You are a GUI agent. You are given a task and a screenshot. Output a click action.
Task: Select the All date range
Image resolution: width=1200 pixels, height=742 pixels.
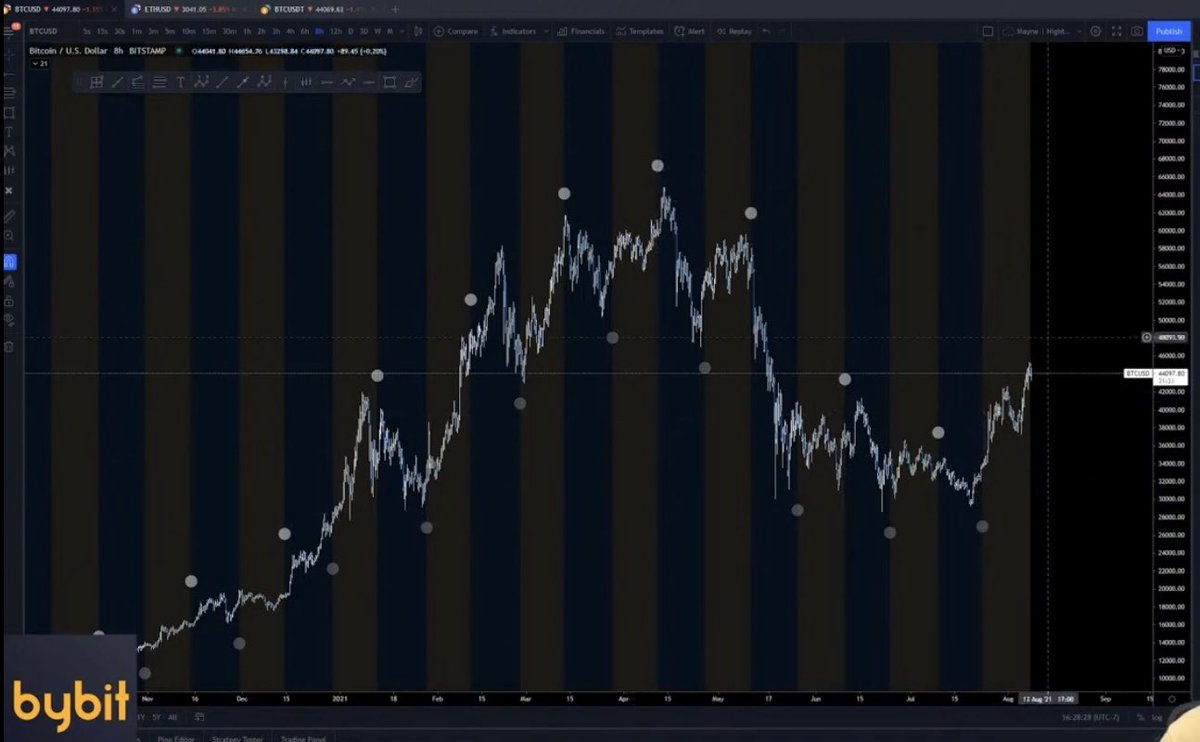coord(172,717)
